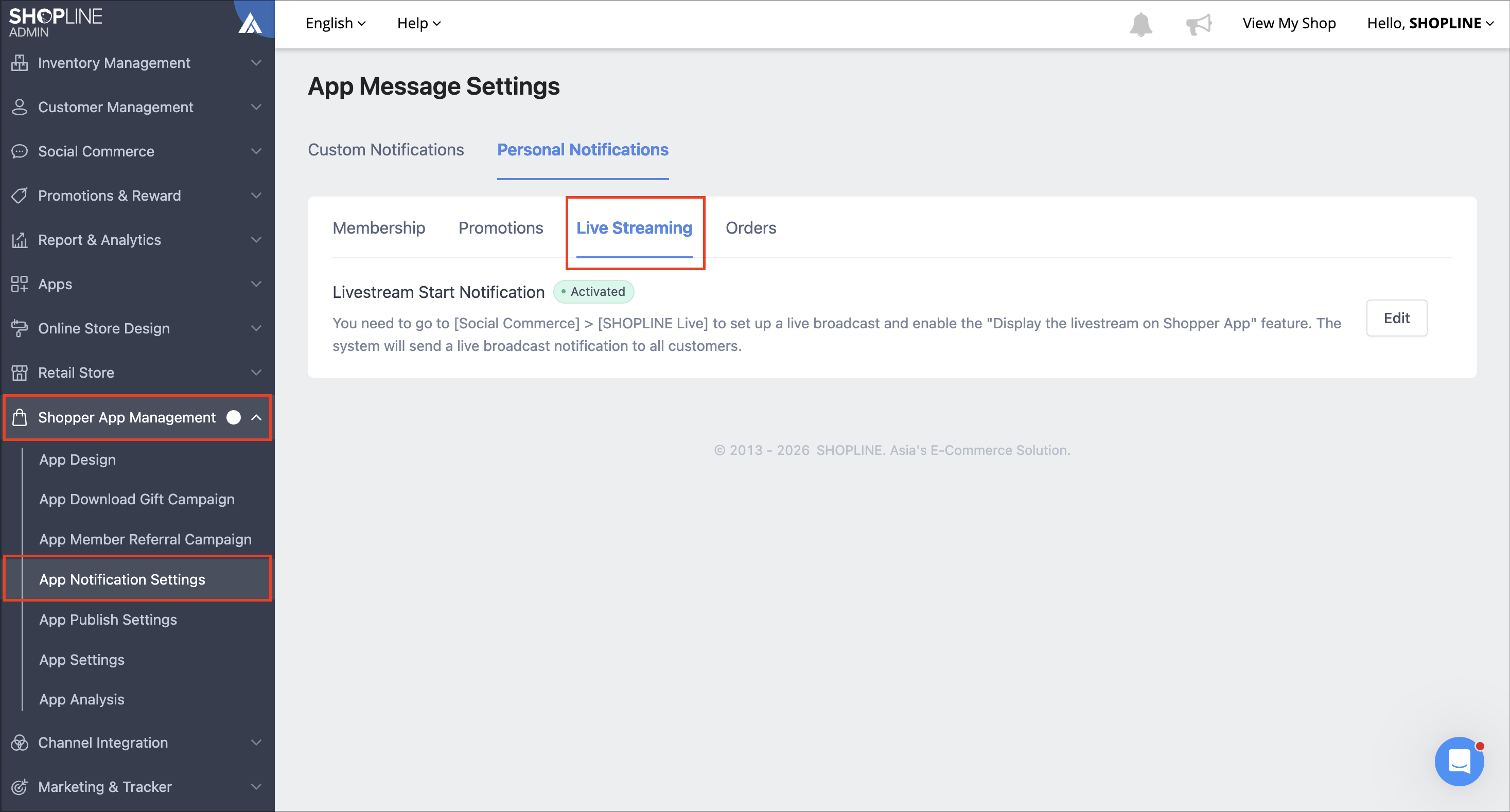This screenshot has width=1510, height=812.
Task: Click the Customer Management person icon
Action: pyautogui.click(x=20, y=108)
